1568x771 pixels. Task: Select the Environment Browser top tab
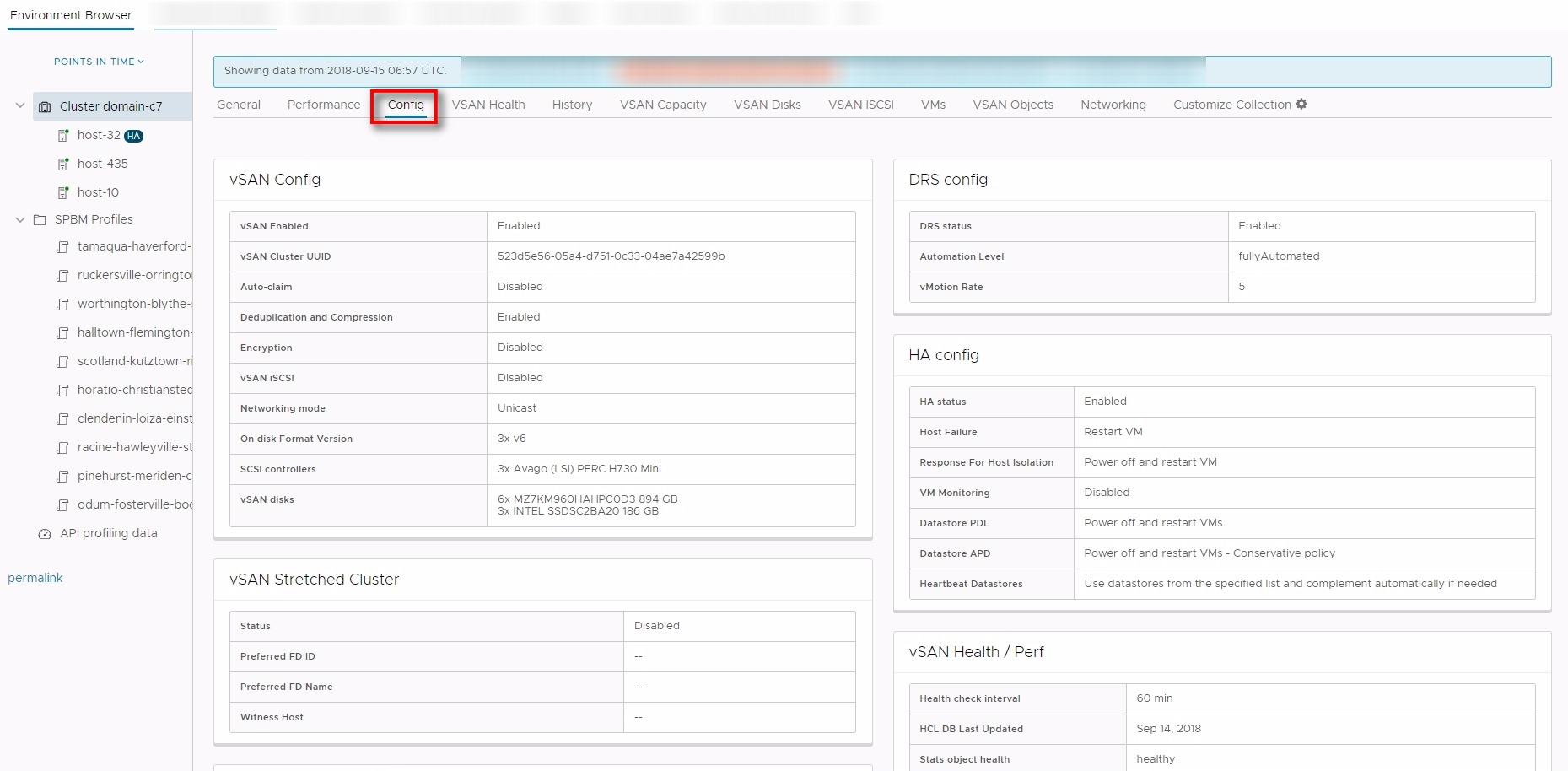(71, 15)
